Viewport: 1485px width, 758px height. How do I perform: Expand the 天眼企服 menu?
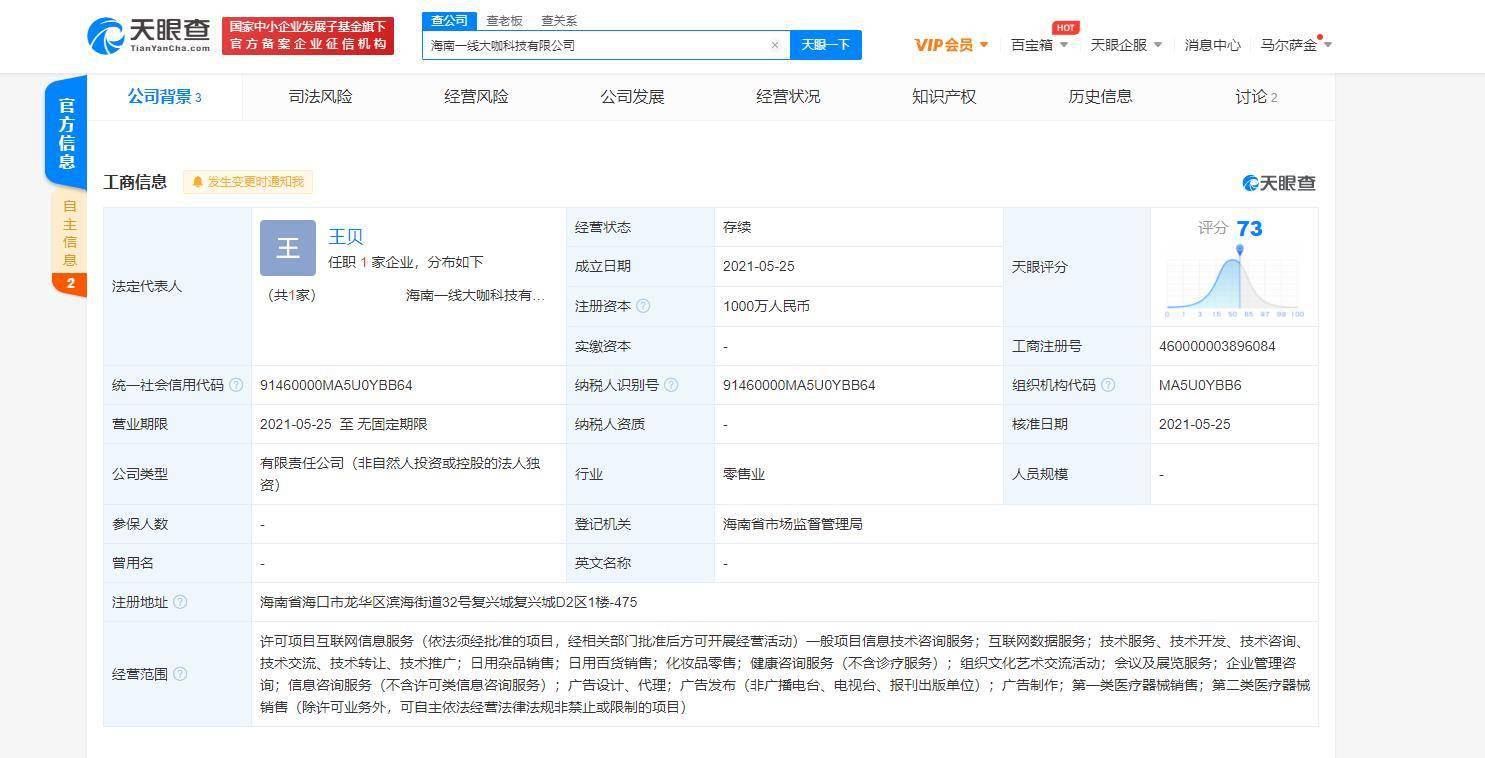[1126, 45]
